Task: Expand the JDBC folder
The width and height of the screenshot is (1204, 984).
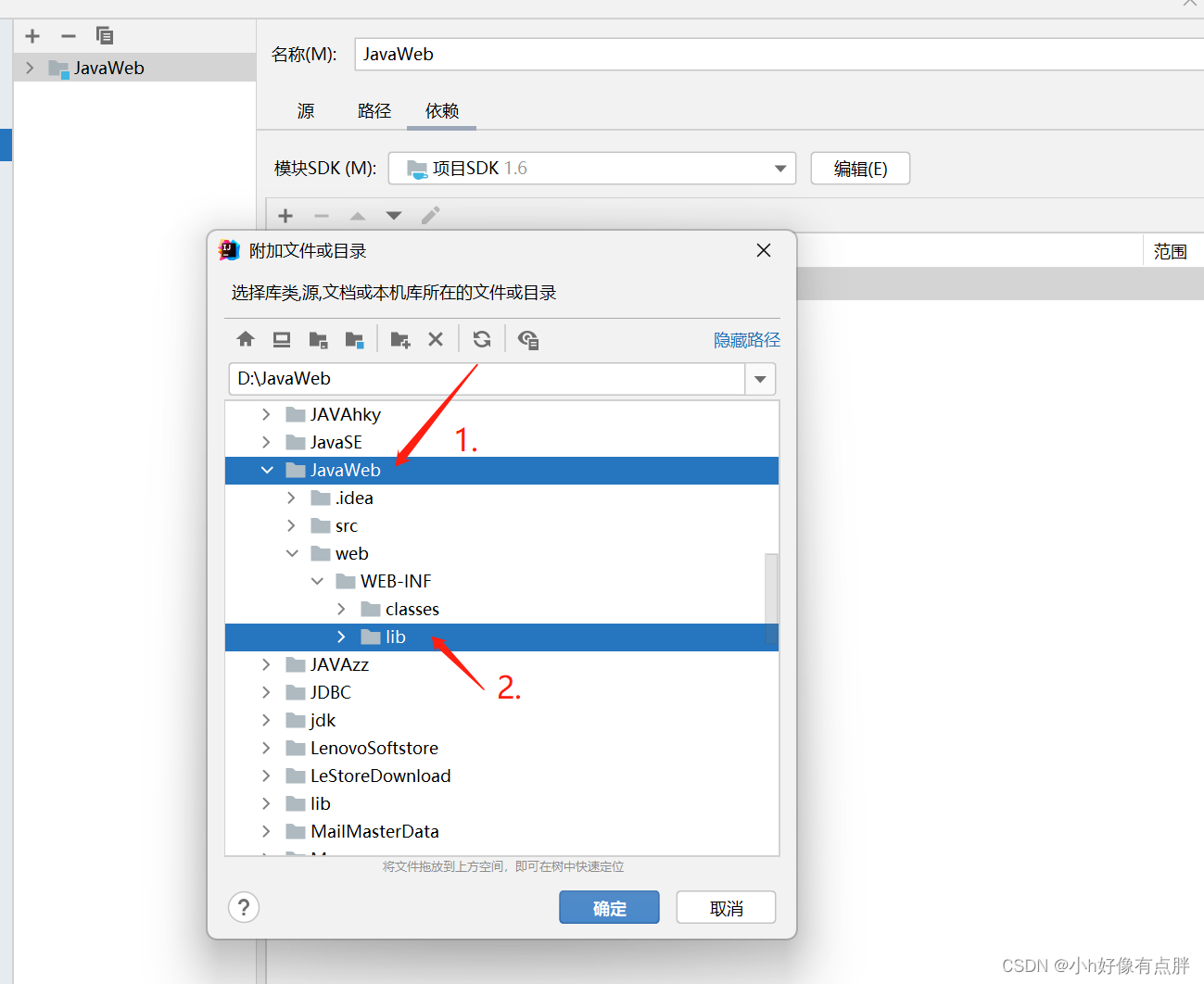Action: tap(266, 692)
